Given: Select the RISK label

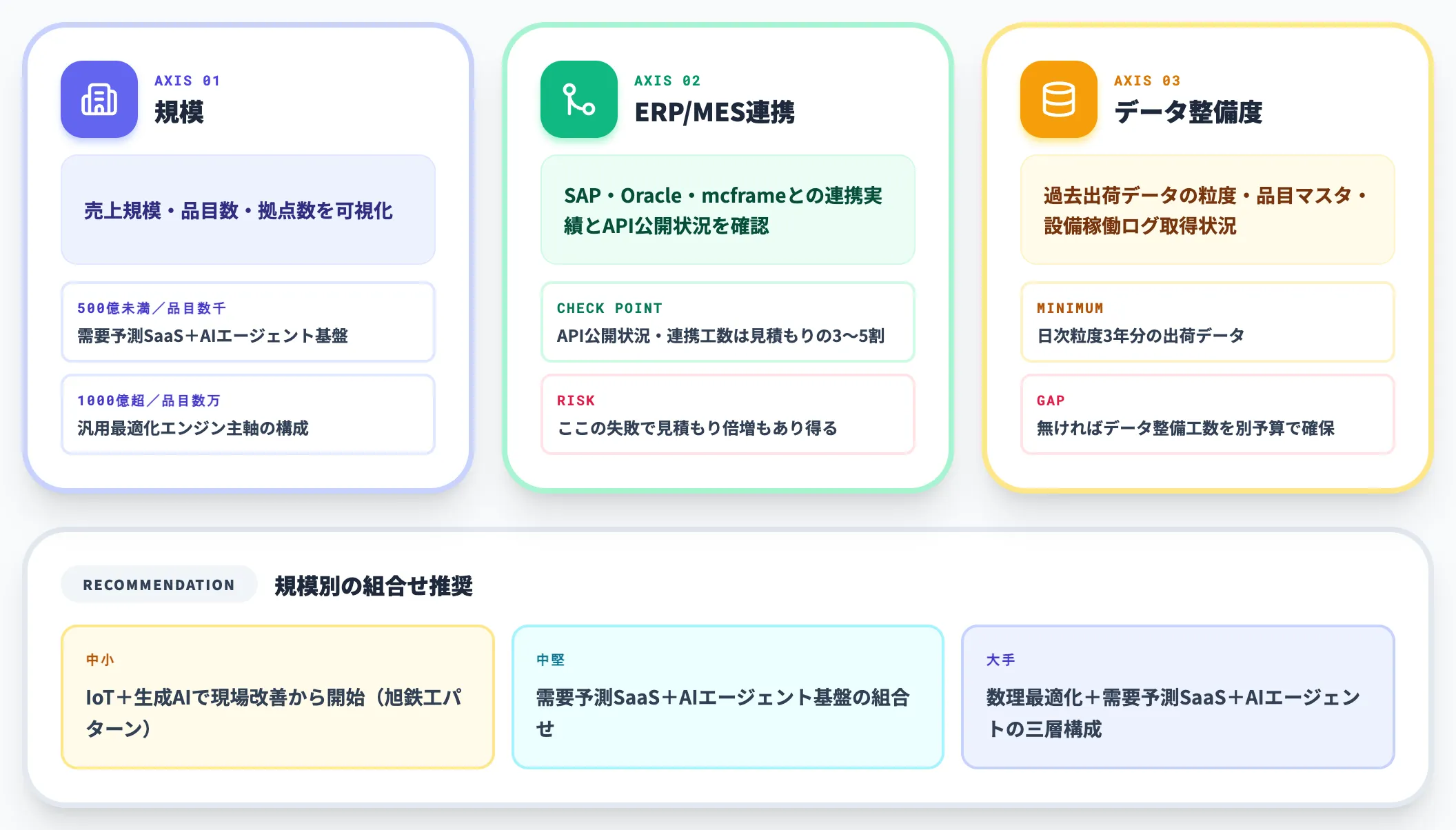Looking at the screenshot, I should [x=576, y=401].
